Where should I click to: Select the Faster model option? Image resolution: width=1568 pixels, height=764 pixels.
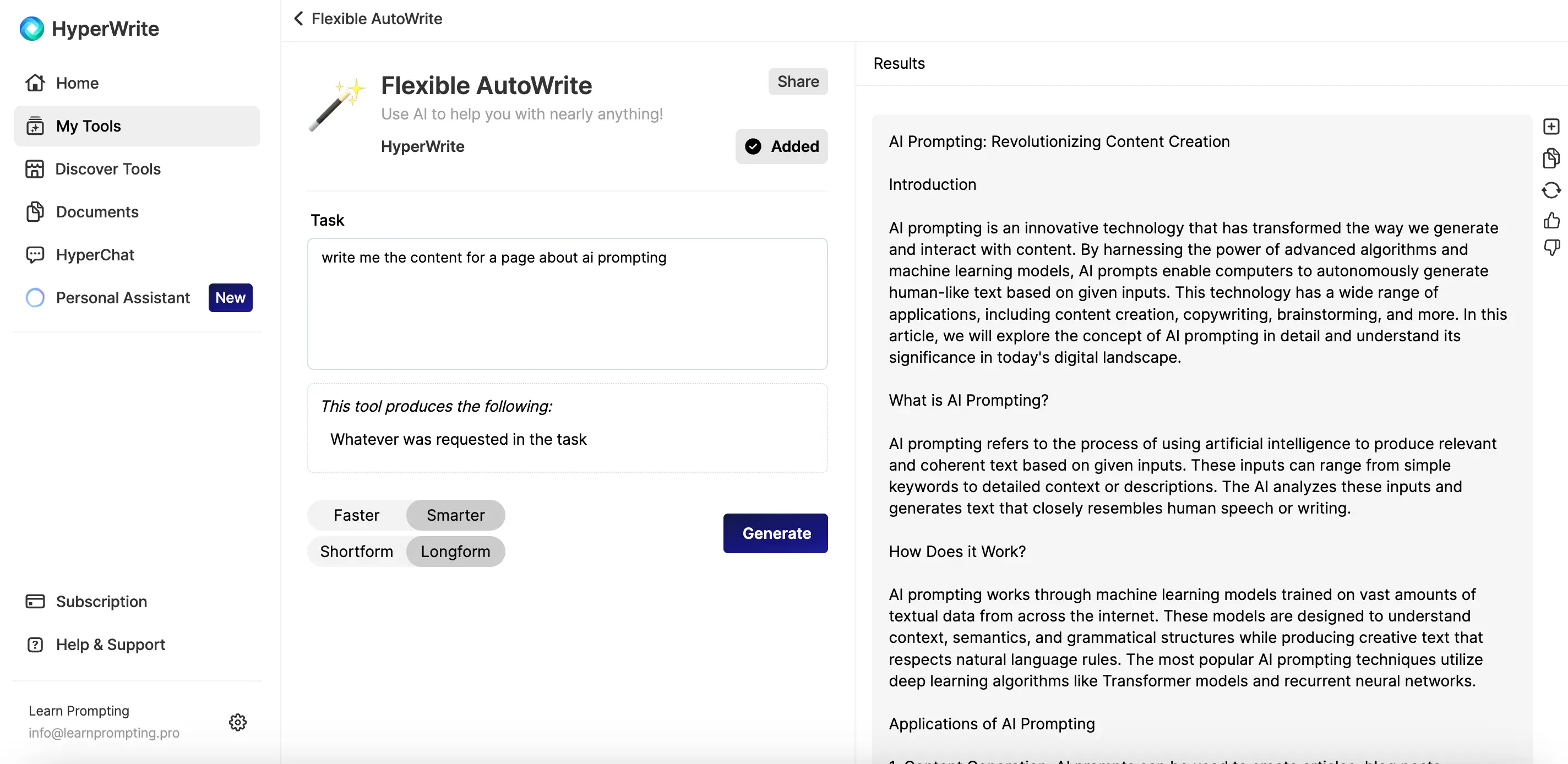356,515
